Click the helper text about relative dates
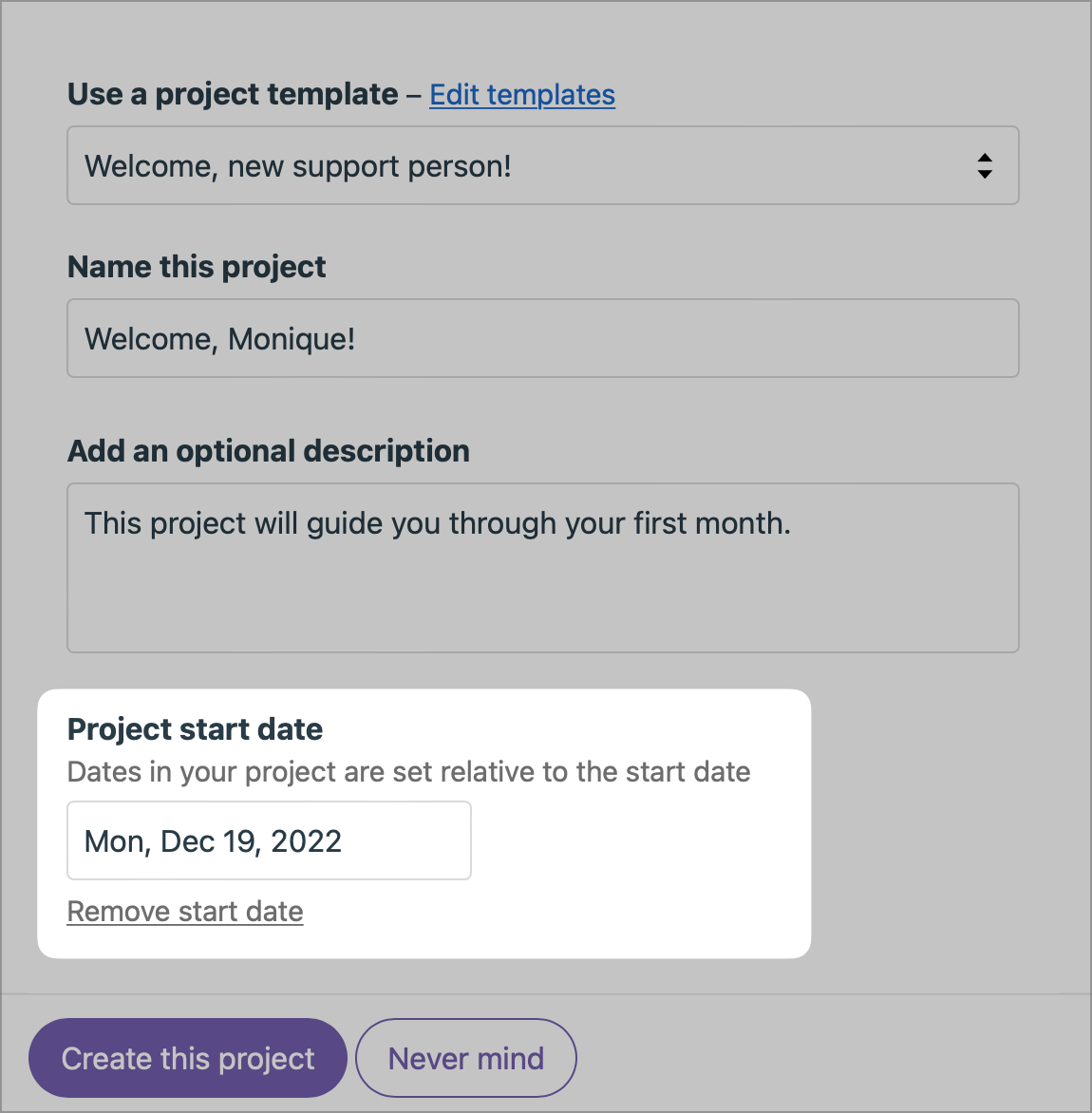The width and height of the screenshot is (1092, 1113). [x=408, y=772]
